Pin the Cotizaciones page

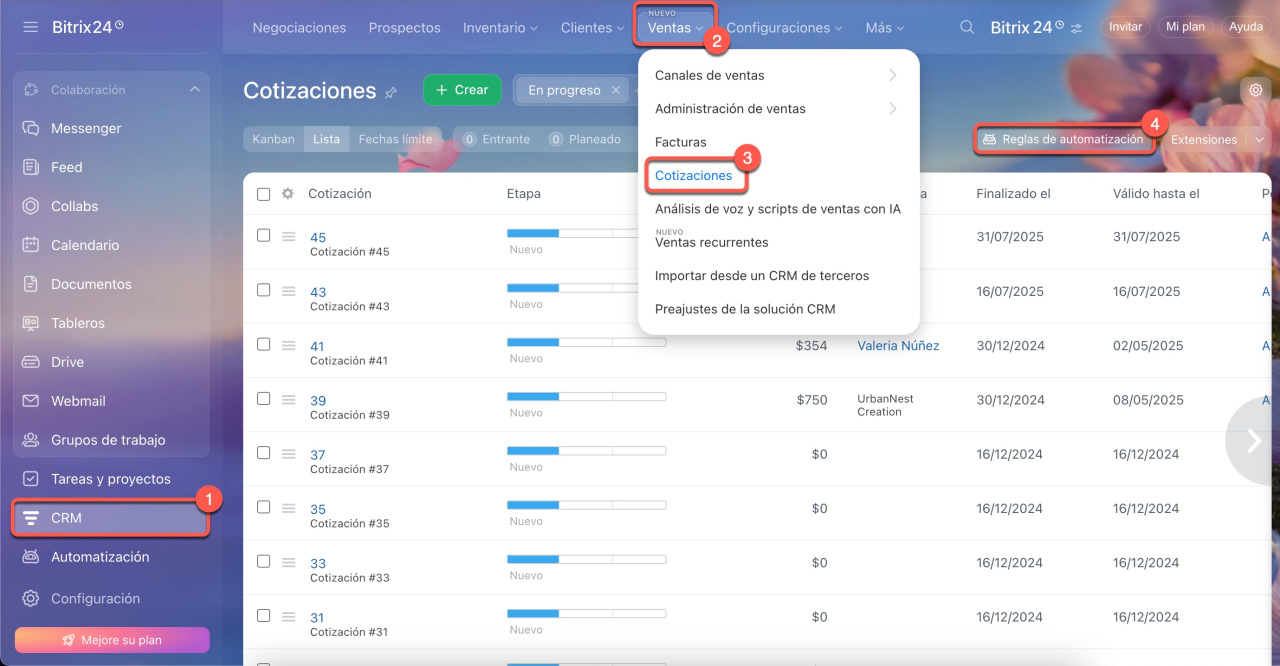pyautogui.click(x=391, y=92)
